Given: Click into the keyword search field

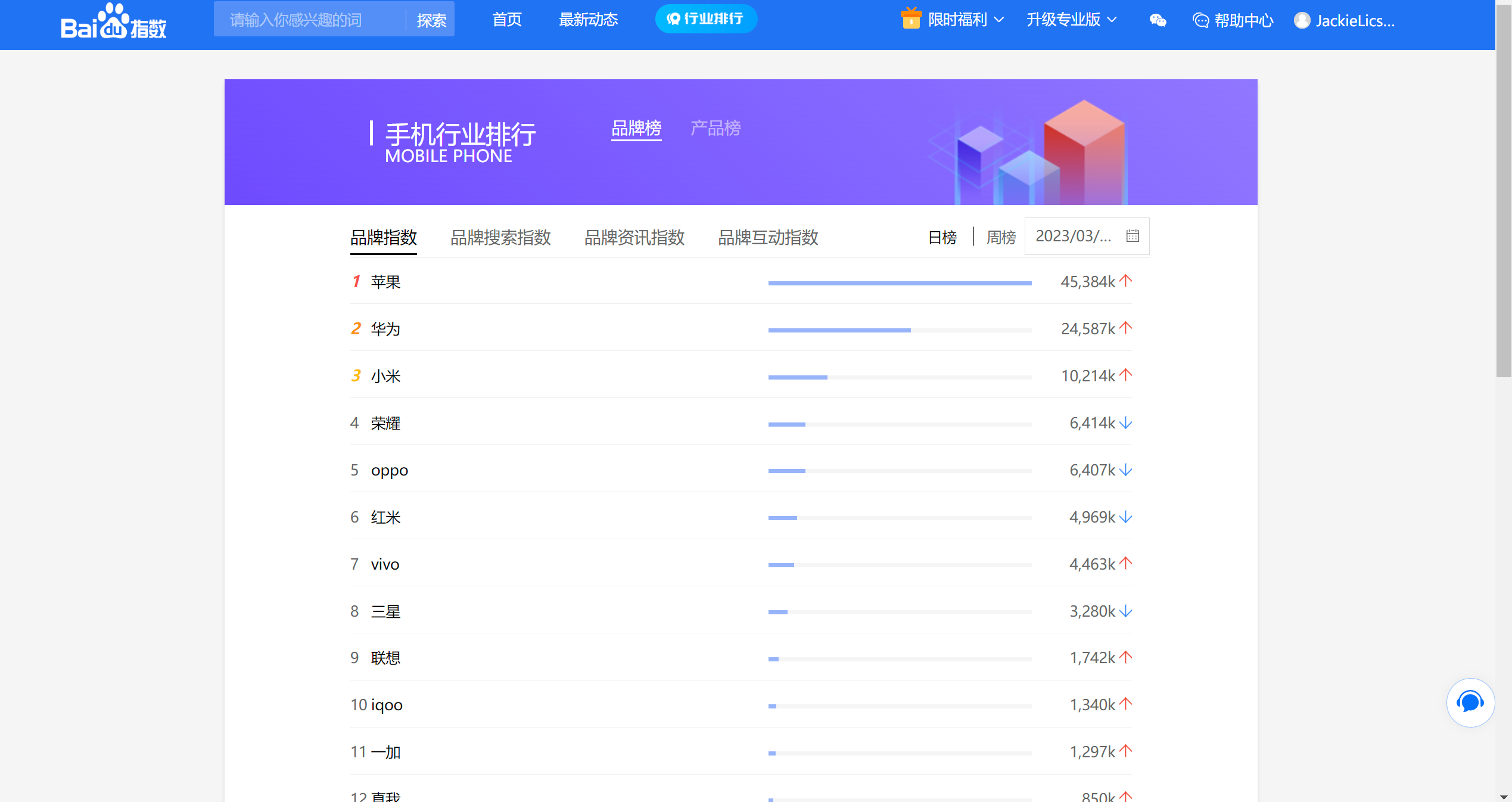Looking at the screenshot, I should tap(309, 20).
